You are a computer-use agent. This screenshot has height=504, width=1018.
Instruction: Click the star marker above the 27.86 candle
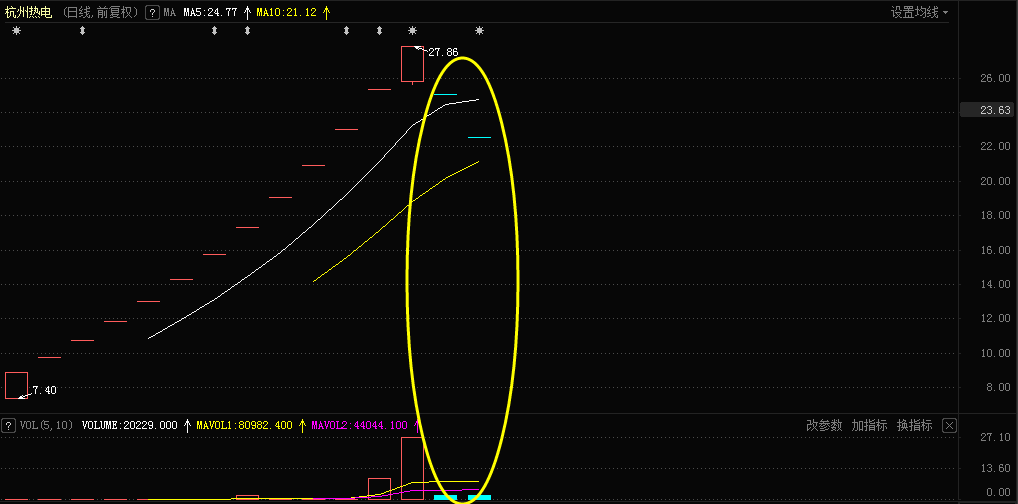(x=412, y=31)
